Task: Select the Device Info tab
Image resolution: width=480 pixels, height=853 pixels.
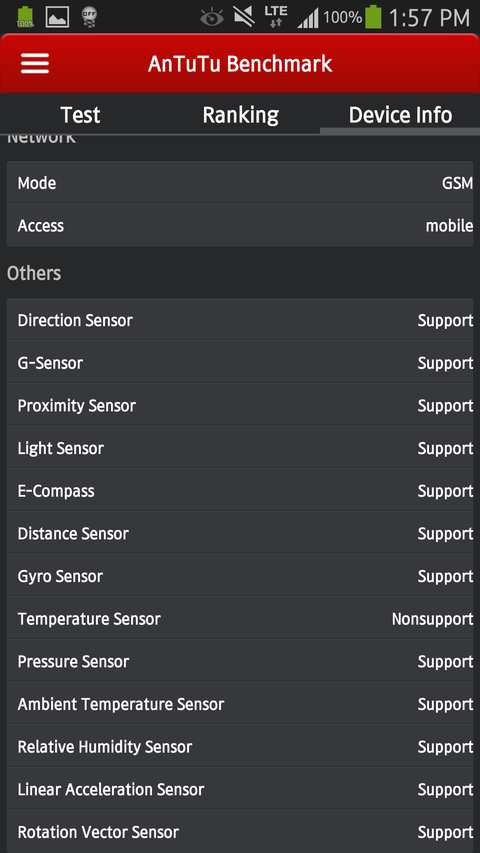Action: [401, 115]
